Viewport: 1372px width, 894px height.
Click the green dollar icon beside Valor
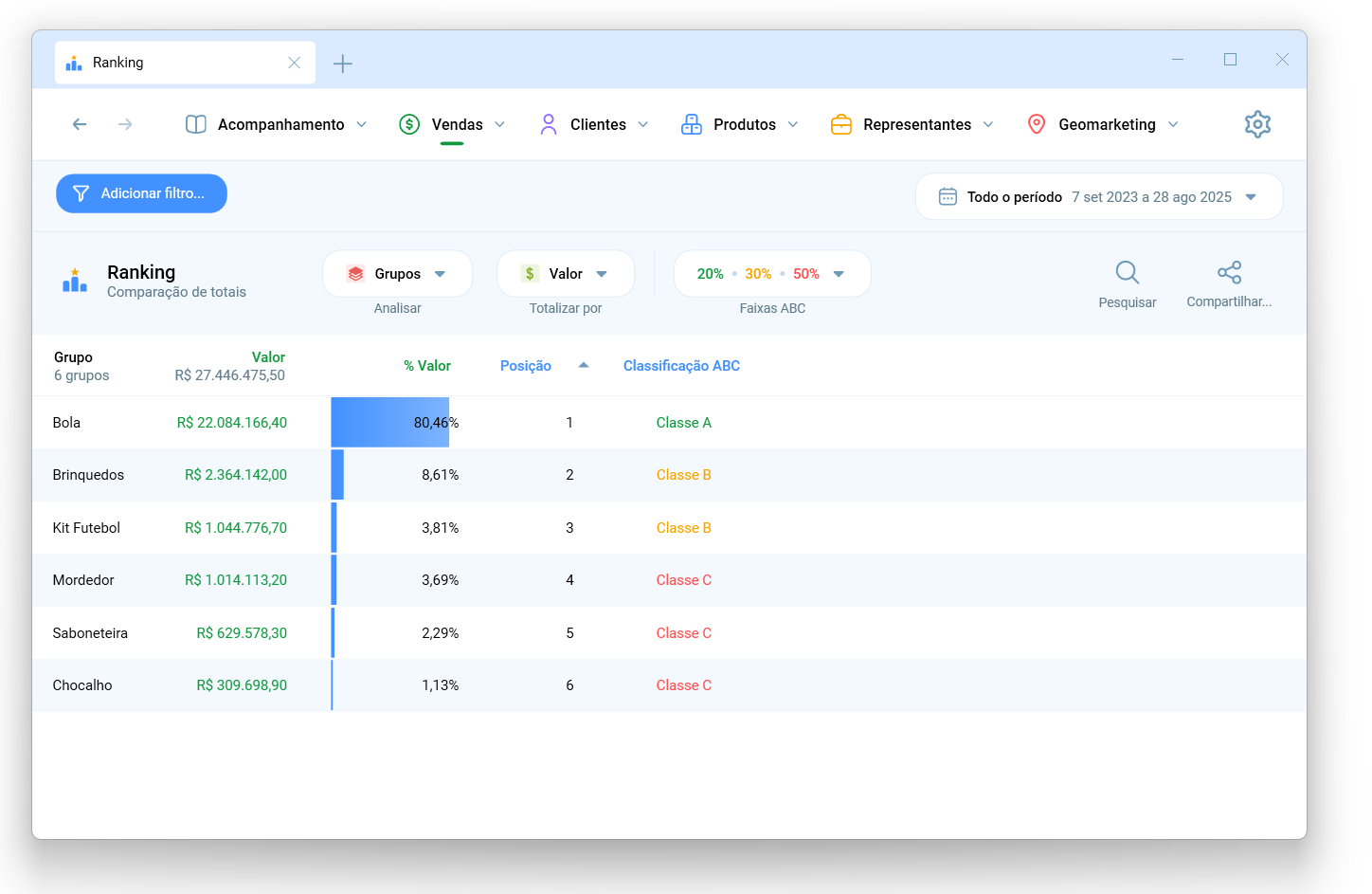(530, 274)
